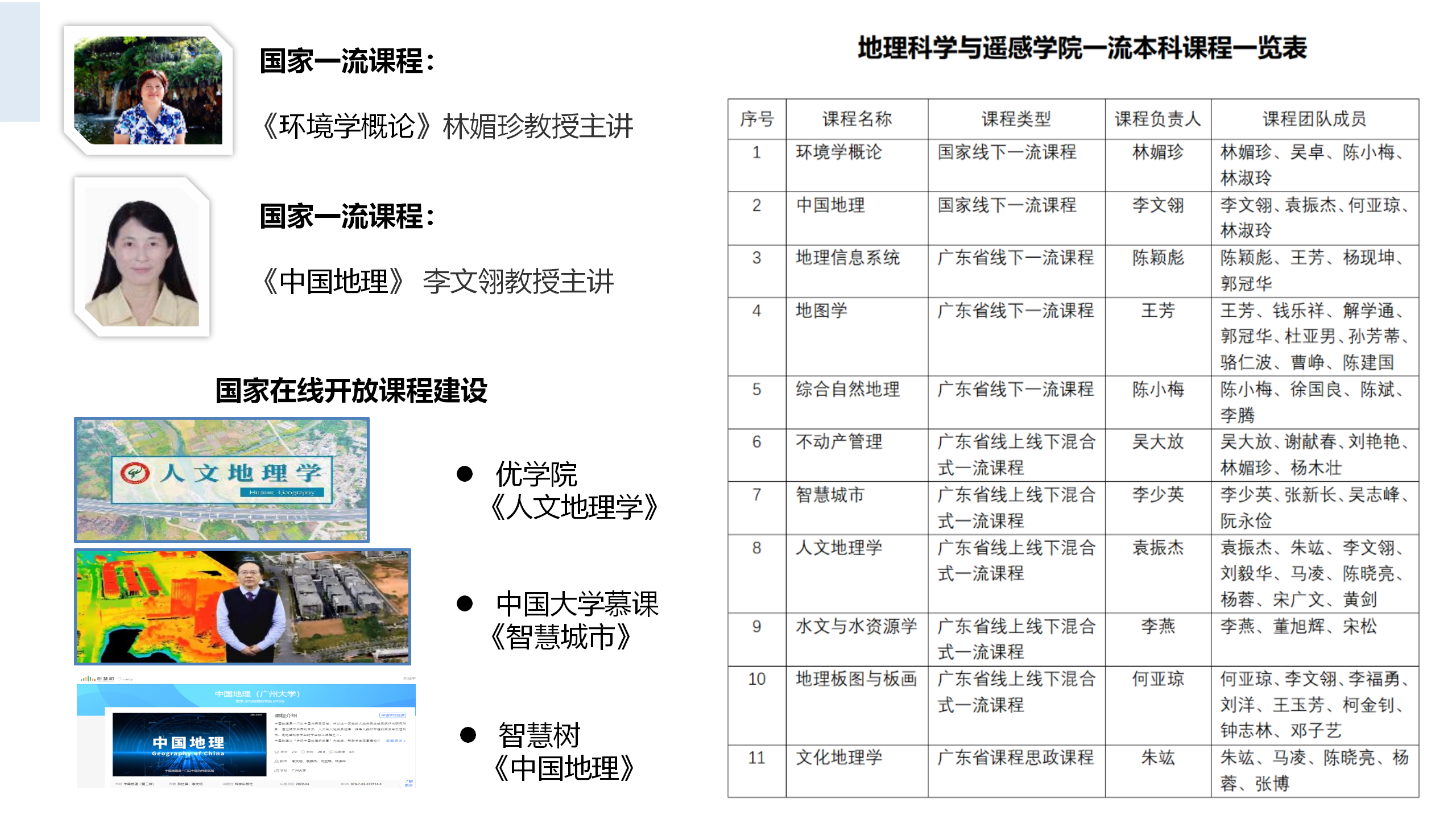Click heading 国家在线开放课程建设

coord(351,391)
